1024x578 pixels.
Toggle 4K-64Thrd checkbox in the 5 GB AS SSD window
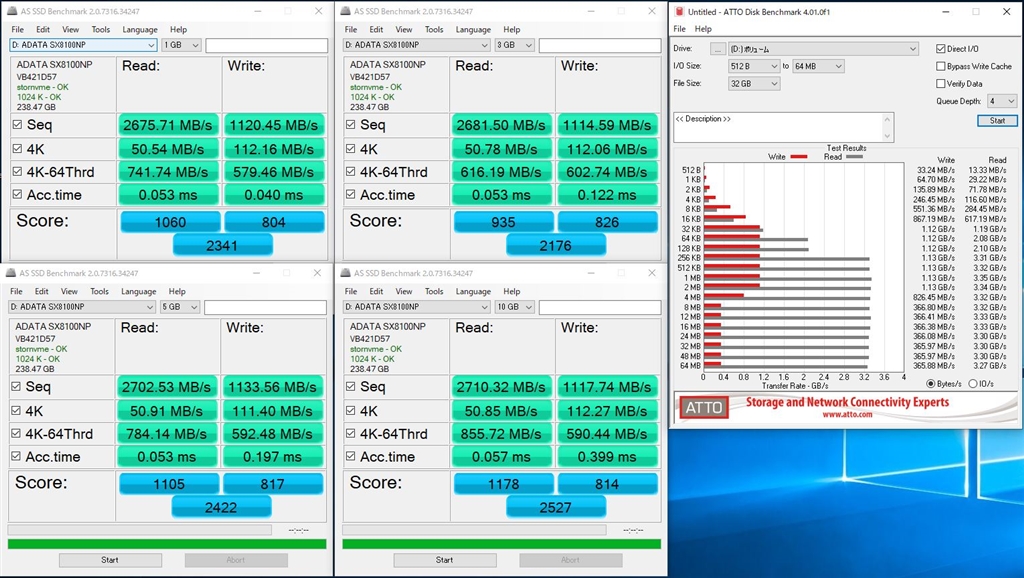click(16, 433)
